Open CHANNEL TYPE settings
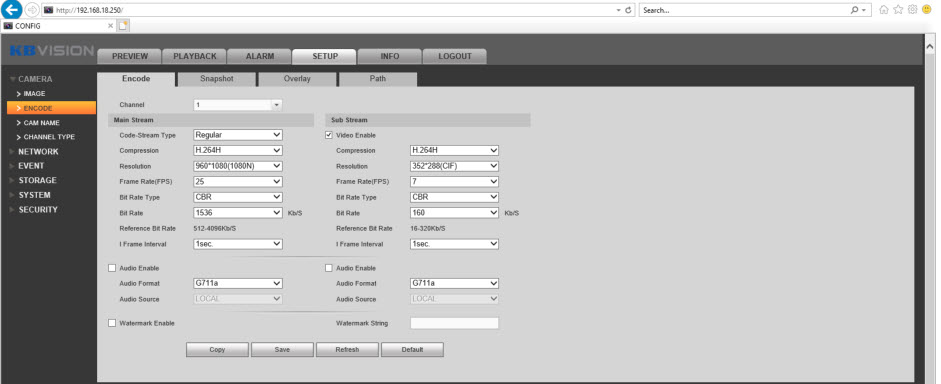 [49, 137]
